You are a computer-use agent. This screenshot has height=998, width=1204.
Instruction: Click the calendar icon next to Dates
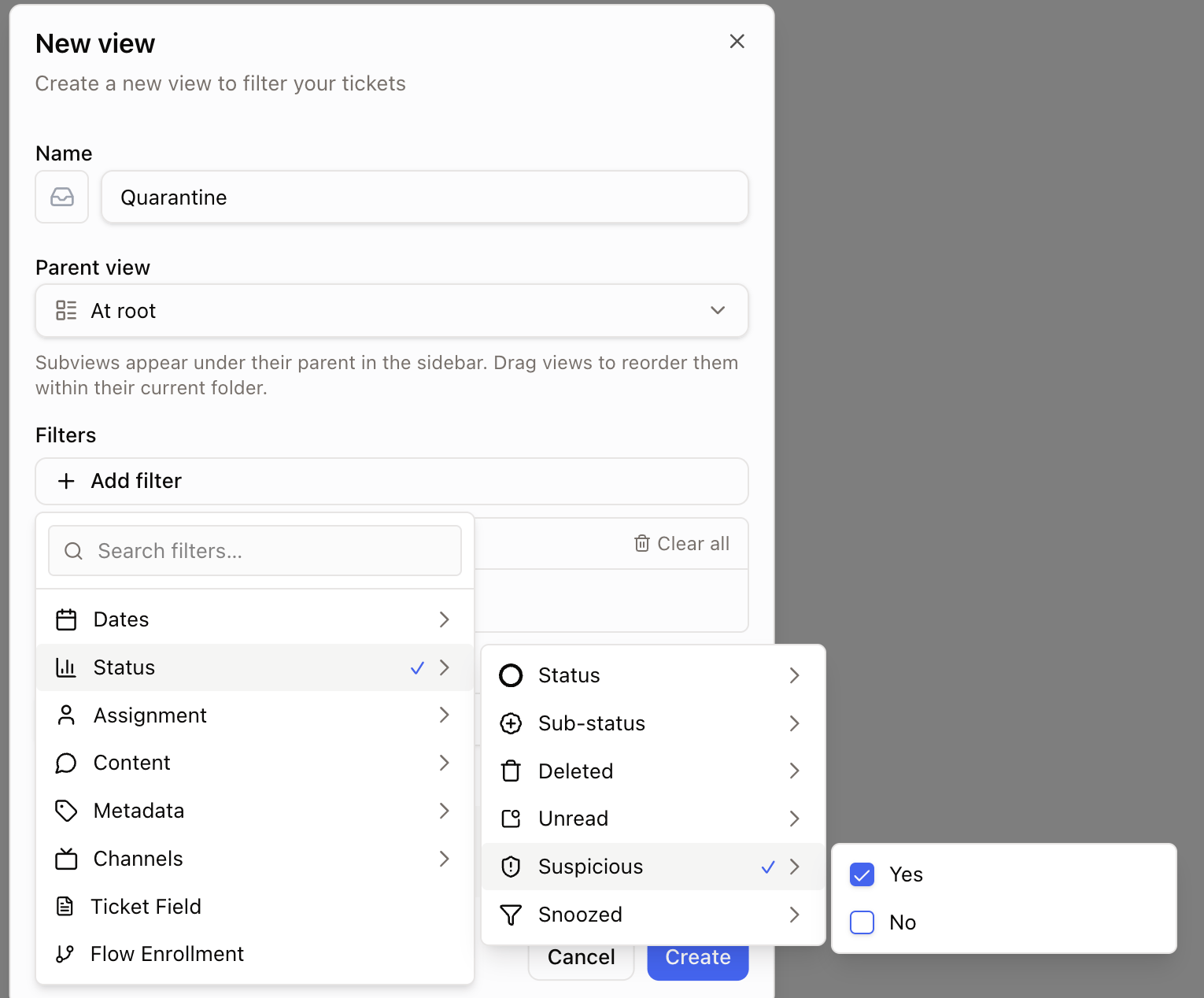click(66, 619)
